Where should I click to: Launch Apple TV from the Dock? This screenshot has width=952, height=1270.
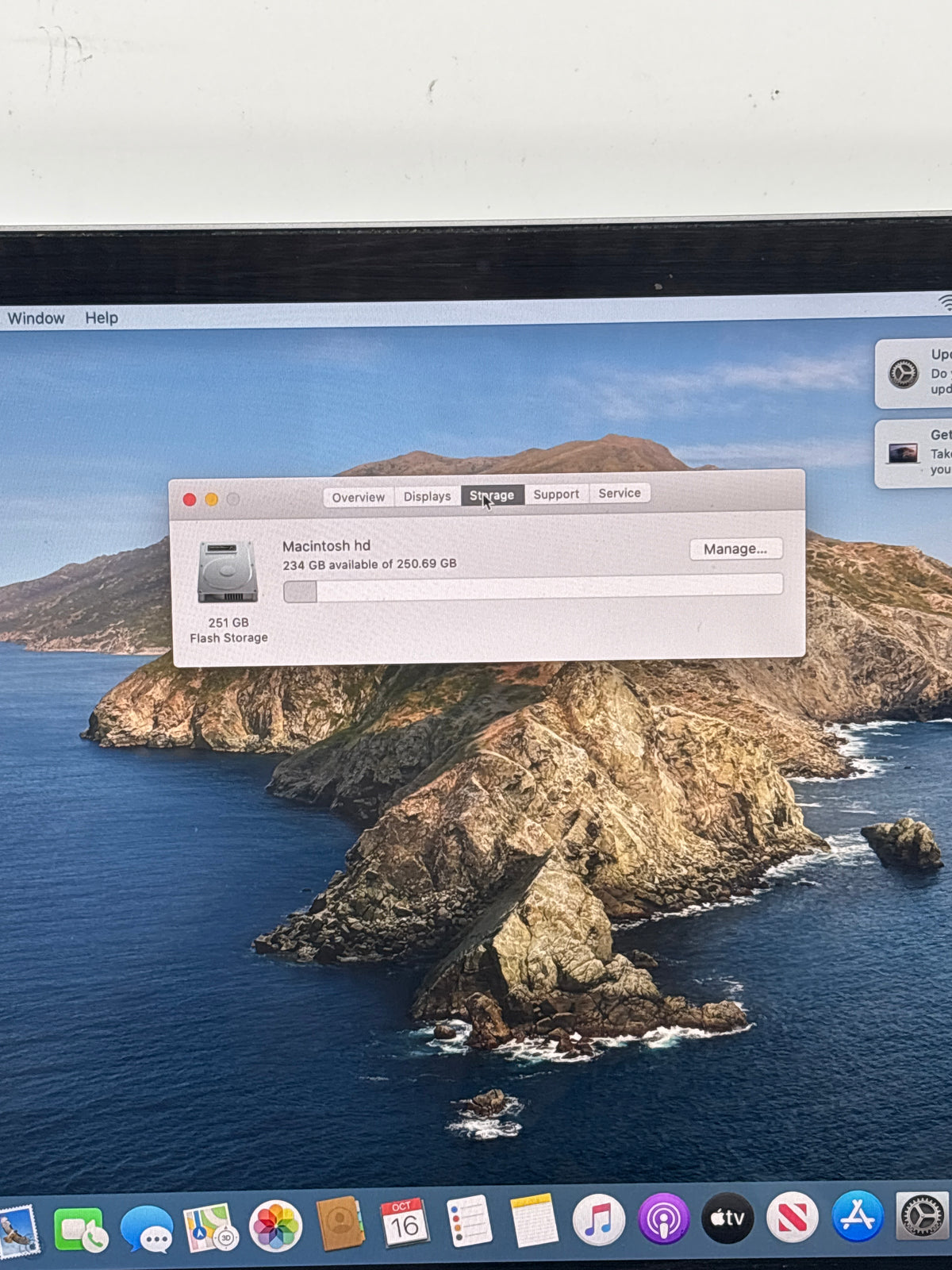point(727,1217)
